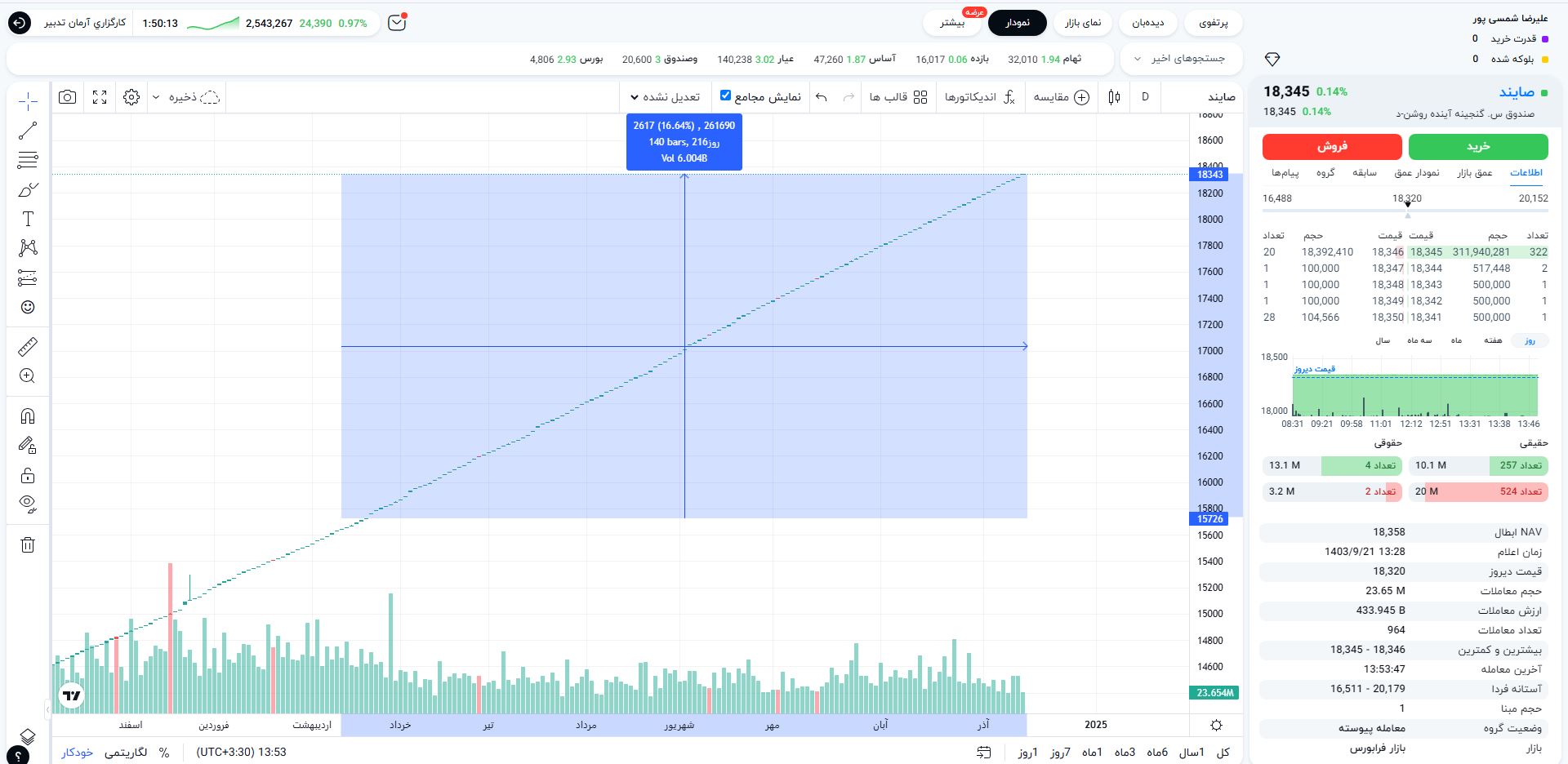Select the zoom-in magnifier tool
The height and width of the screenshot is (764, 1568).
click(28, 376)
